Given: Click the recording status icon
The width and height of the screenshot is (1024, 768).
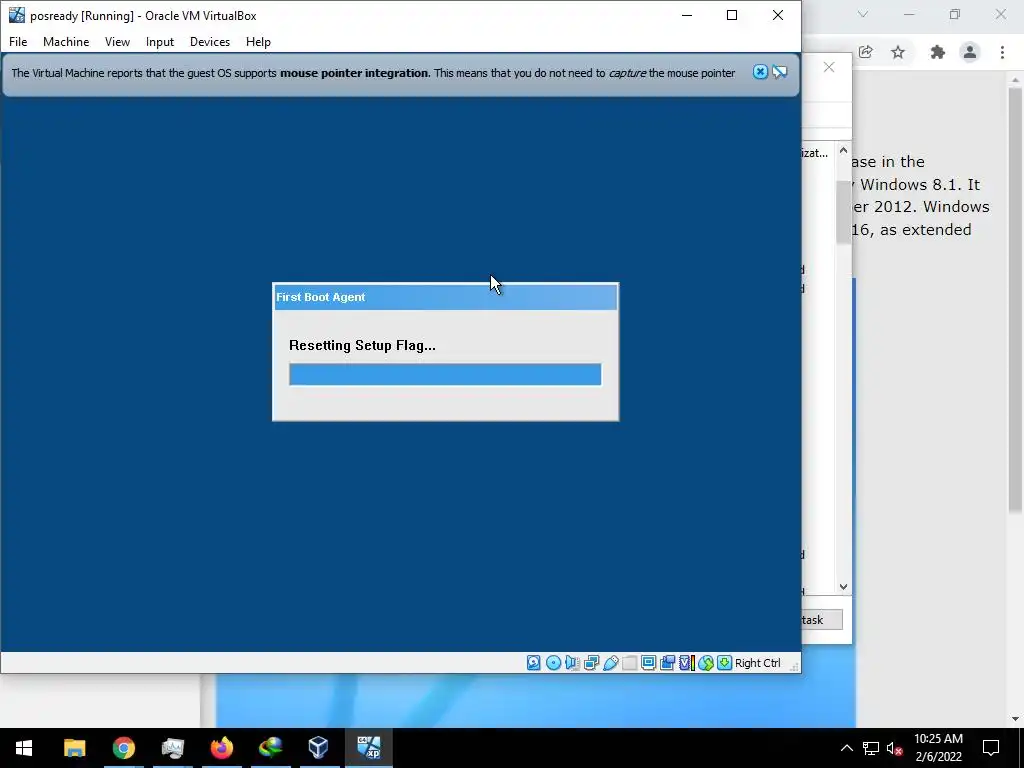Looking at the screenshot, I should 667,663.
